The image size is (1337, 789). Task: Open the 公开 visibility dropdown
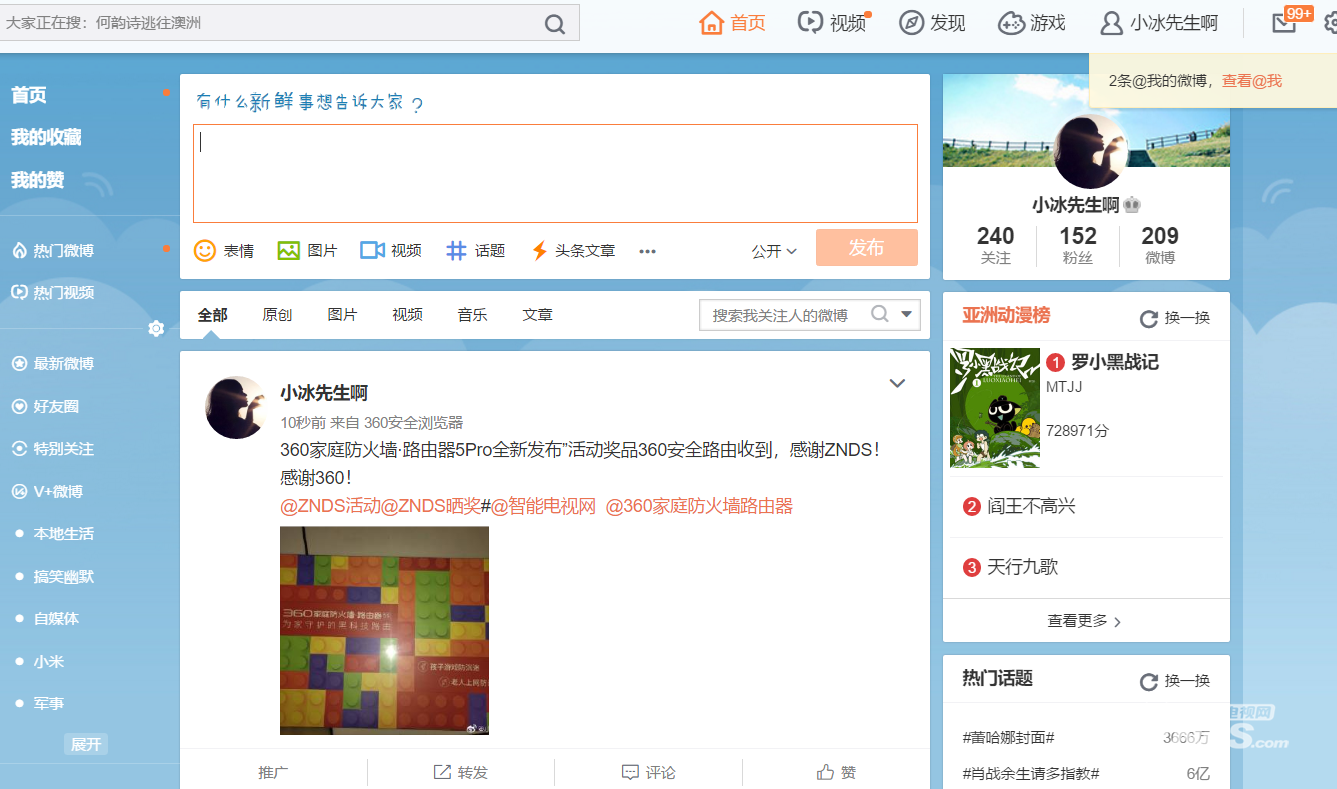774,251
